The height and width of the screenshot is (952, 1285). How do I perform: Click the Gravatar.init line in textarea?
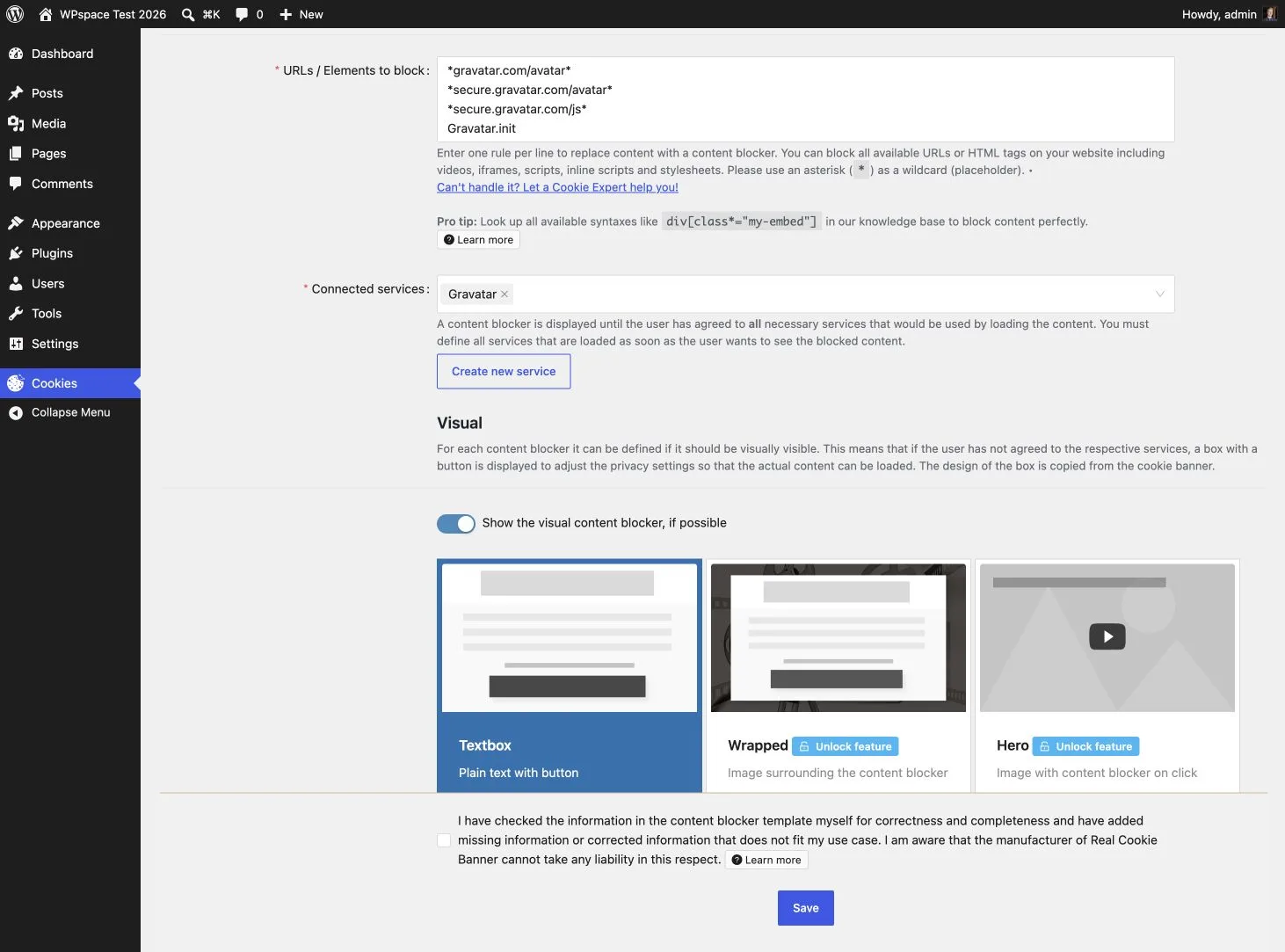click(482, 128)
